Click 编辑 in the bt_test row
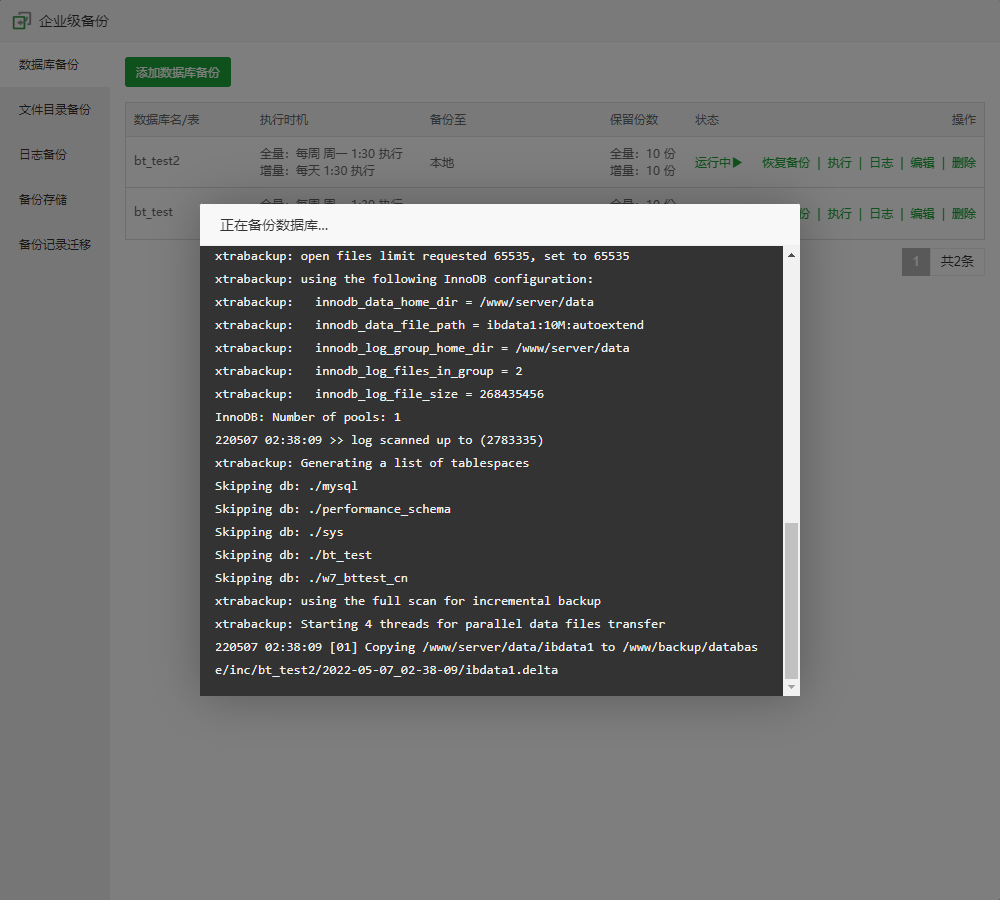Viewport: 1000px width, 900px height. click(x=922, y=214)
